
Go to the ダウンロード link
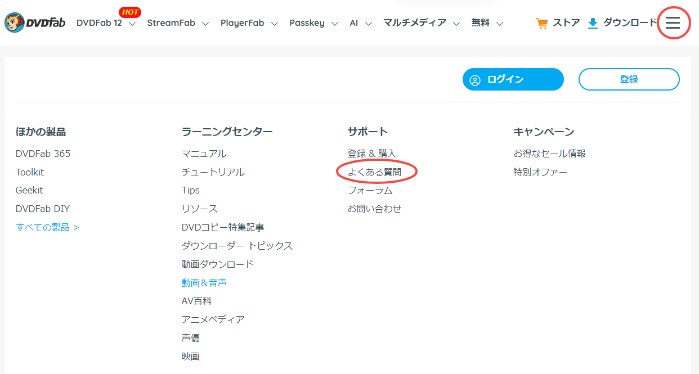tap(630, 23)
